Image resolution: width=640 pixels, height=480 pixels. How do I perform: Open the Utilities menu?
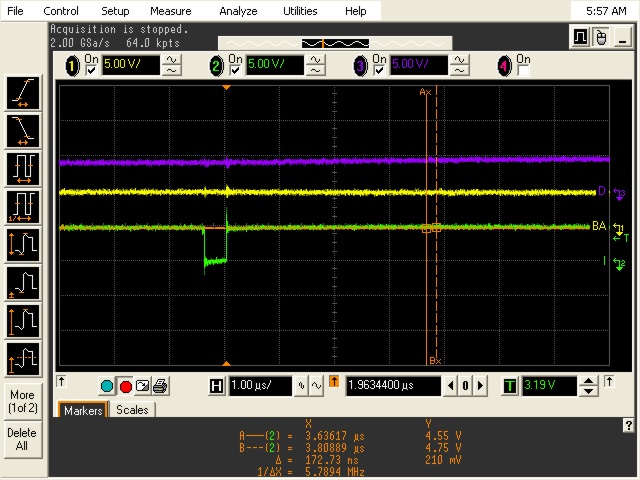click(300, 11)
